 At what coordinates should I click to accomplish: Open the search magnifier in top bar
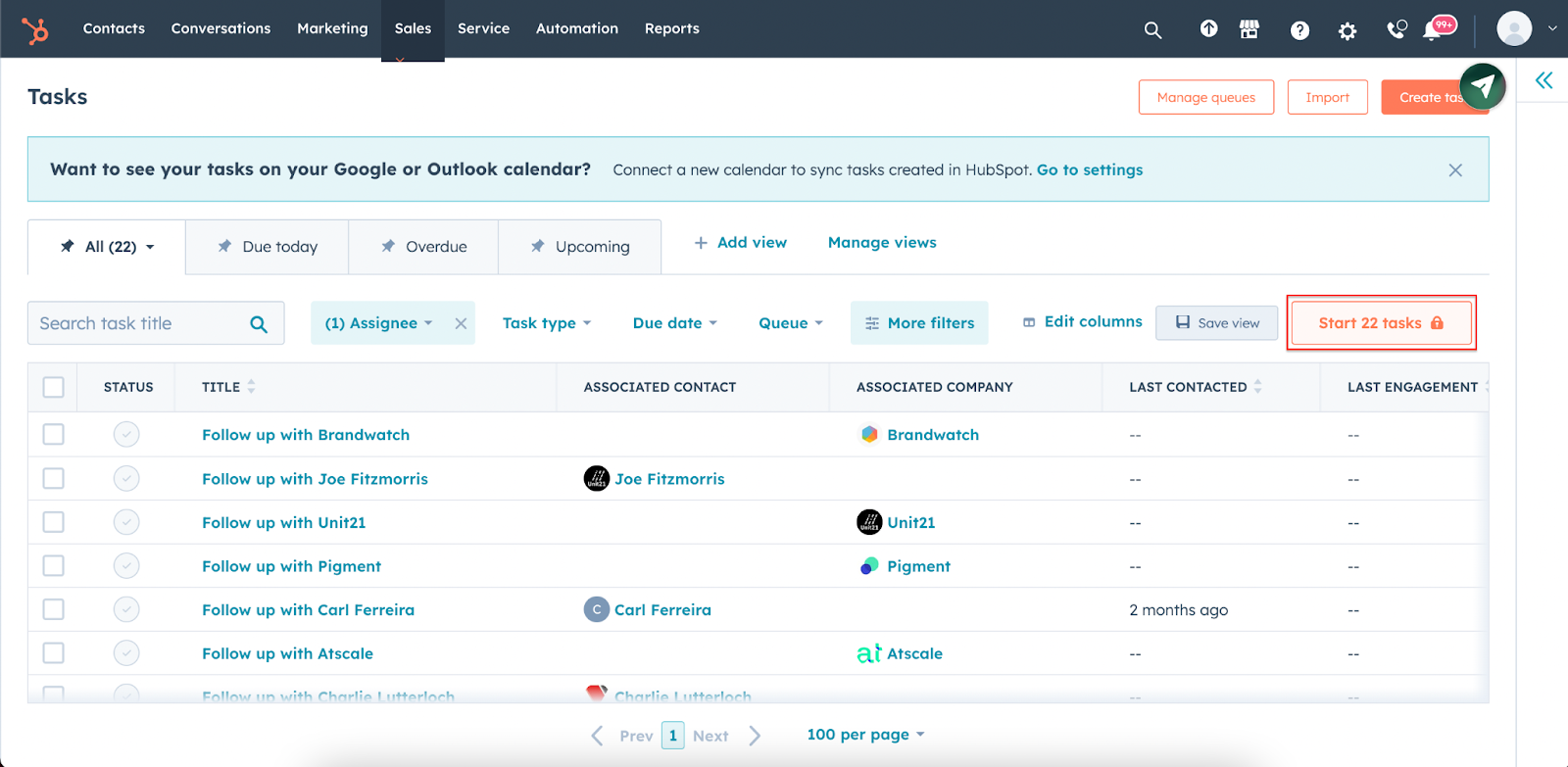click(x=1152, y=30)
